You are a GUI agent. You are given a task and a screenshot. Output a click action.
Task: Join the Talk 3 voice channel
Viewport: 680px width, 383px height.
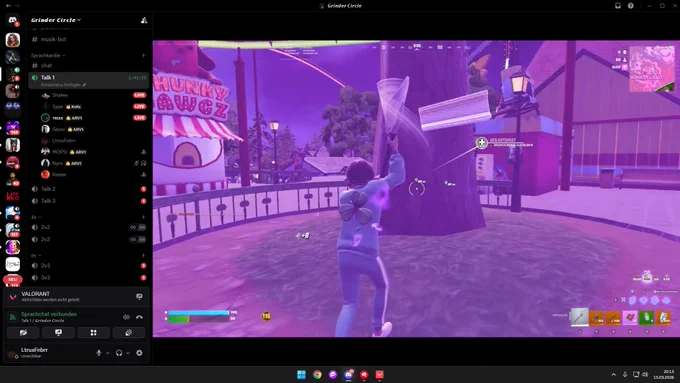pyautogui.click(x=89, y=201)
